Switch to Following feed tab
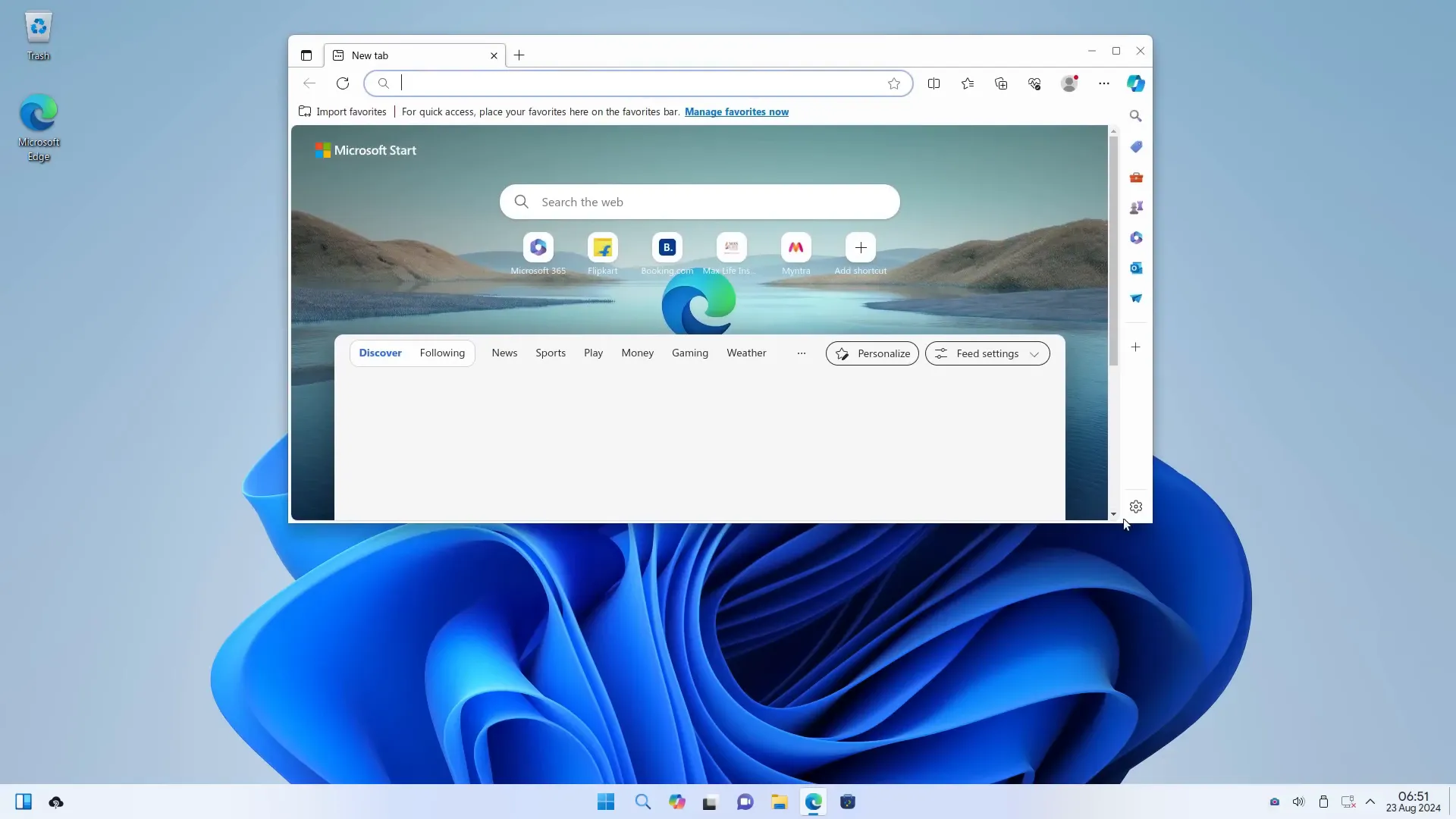1456x819 pixels. coord(442,353)
